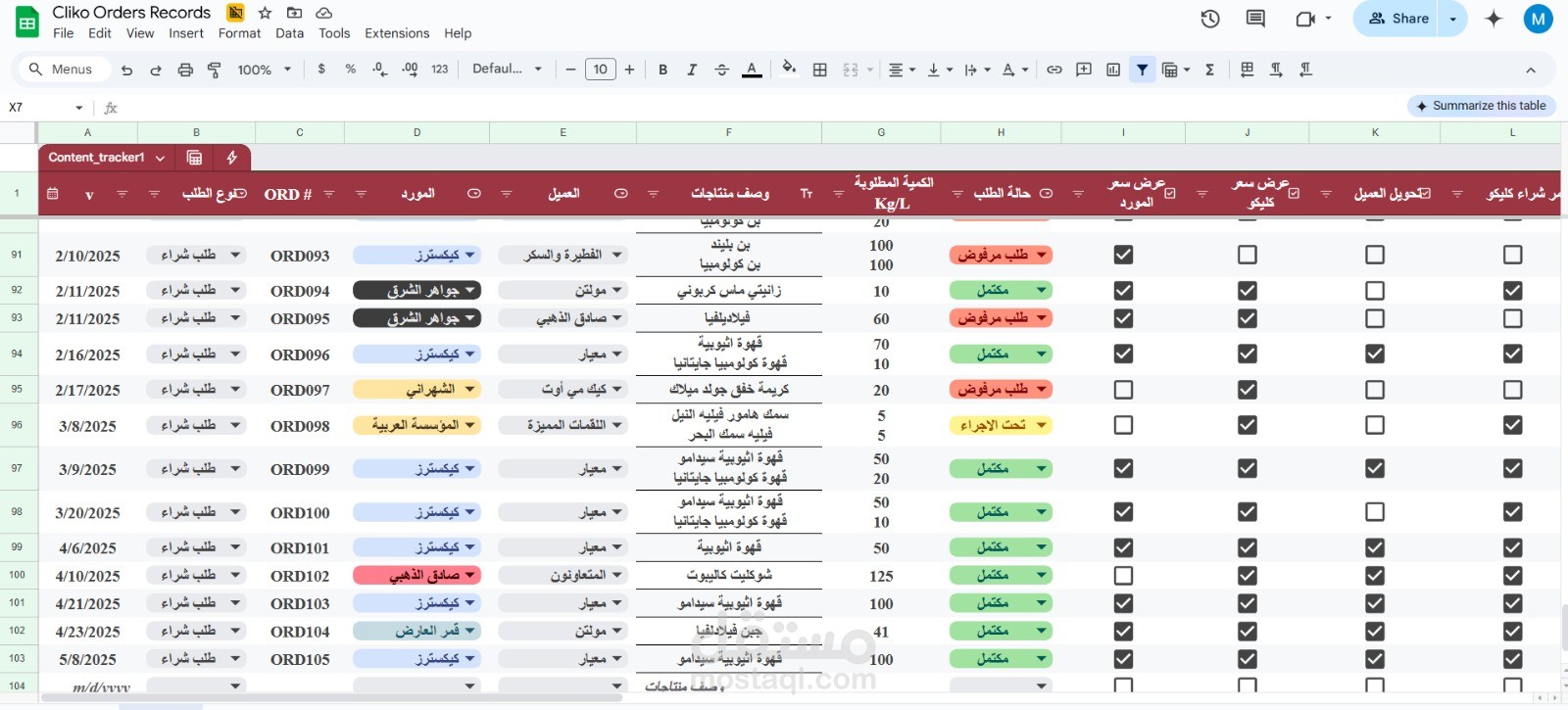Image resolution: width=1568 pixels, height=710 pixels.
Task: Open the Format menu
Action: pyautogui.click(x=240, y=33)
